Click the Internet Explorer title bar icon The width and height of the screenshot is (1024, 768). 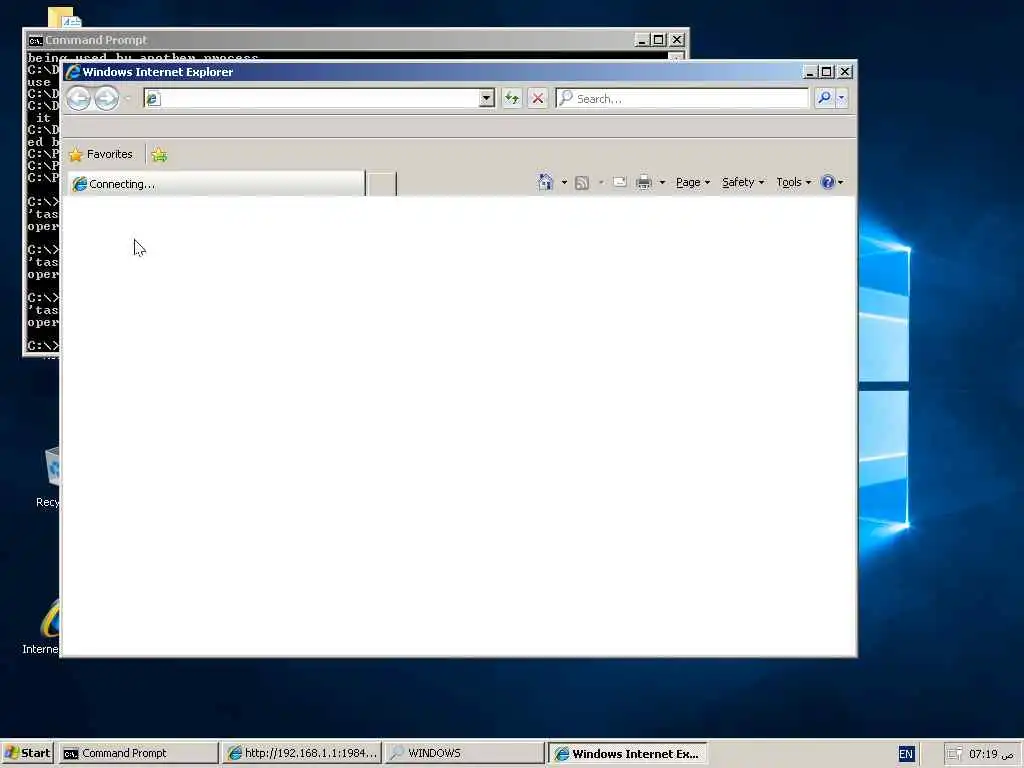(x=72, y=72)
